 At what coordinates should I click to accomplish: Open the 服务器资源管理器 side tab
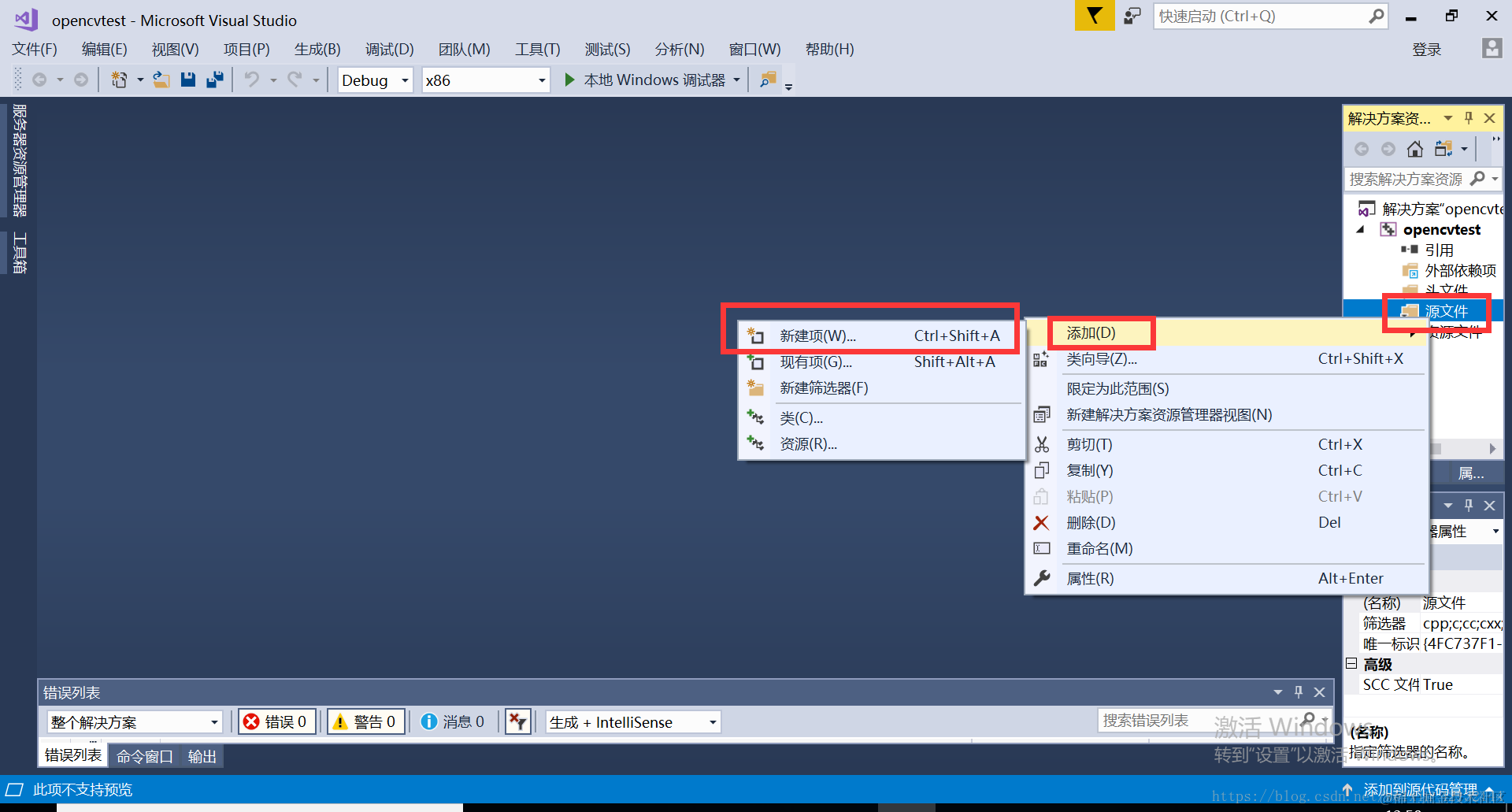pyautogui.click(x=20, y=160)
